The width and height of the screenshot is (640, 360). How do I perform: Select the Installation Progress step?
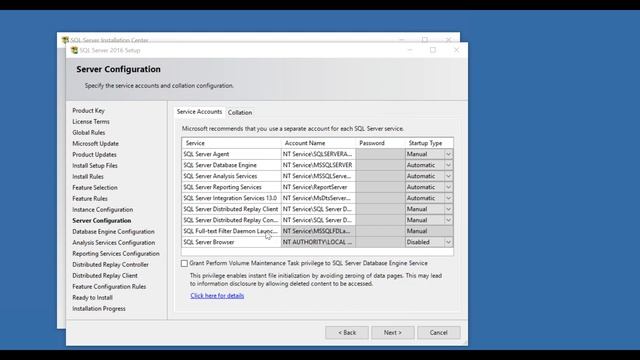(x=99, y=309)
